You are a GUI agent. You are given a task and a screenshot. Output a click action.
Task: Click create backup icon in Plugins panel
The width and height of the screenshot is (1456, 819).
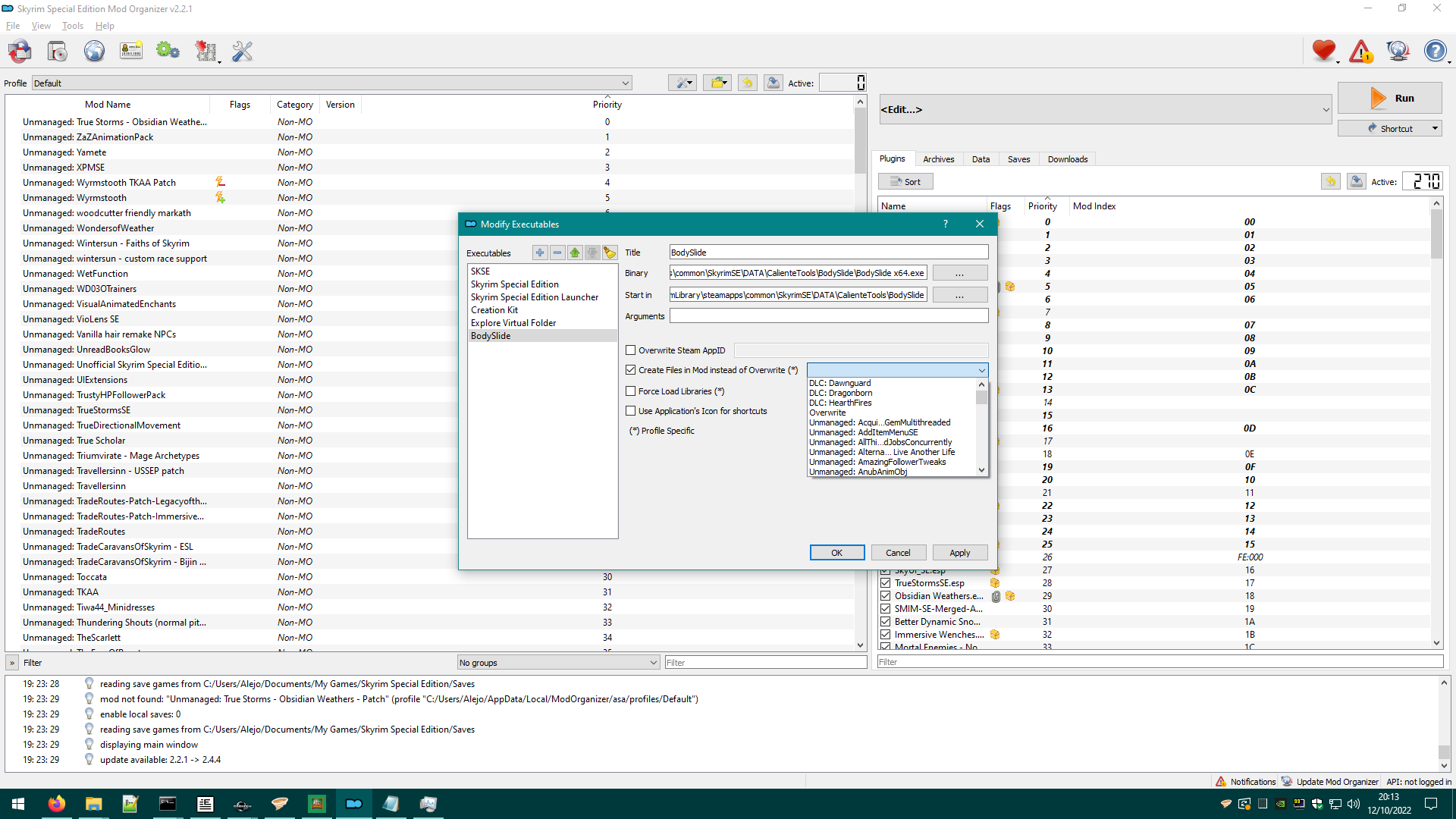[x=1357, y=181]
